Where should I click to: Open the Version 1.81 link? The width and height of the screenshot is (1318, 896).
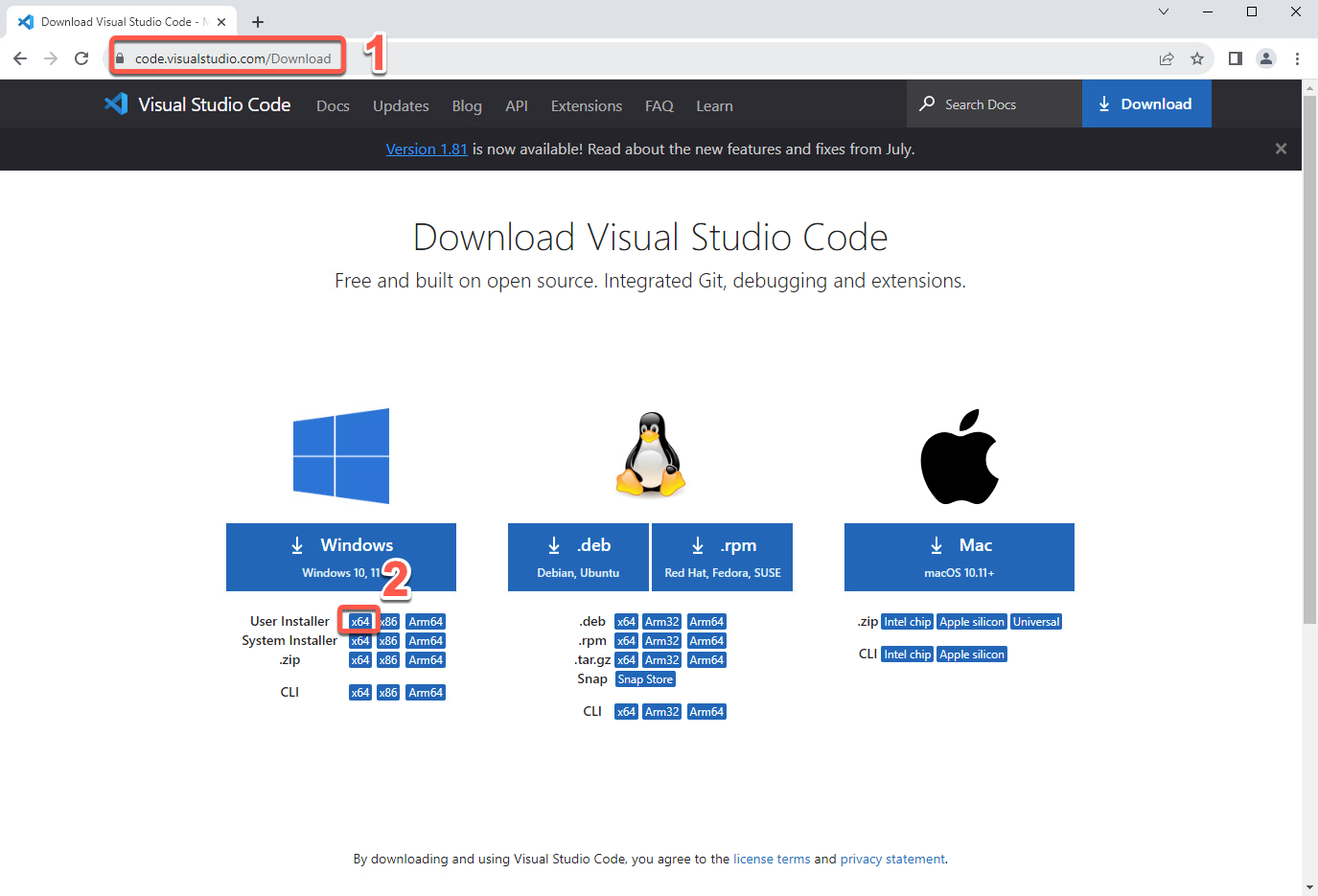426,149
